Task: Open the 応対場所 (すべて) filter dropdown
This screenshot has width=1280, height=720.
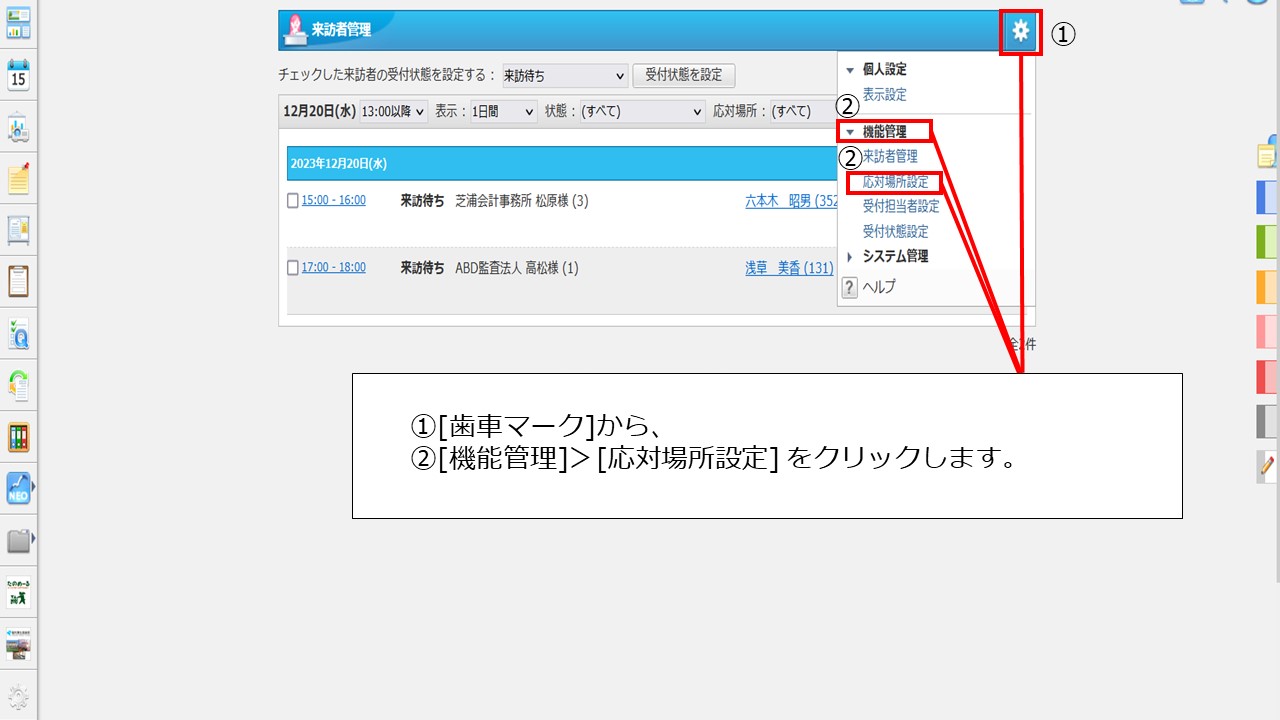Action: pos(802,112)
